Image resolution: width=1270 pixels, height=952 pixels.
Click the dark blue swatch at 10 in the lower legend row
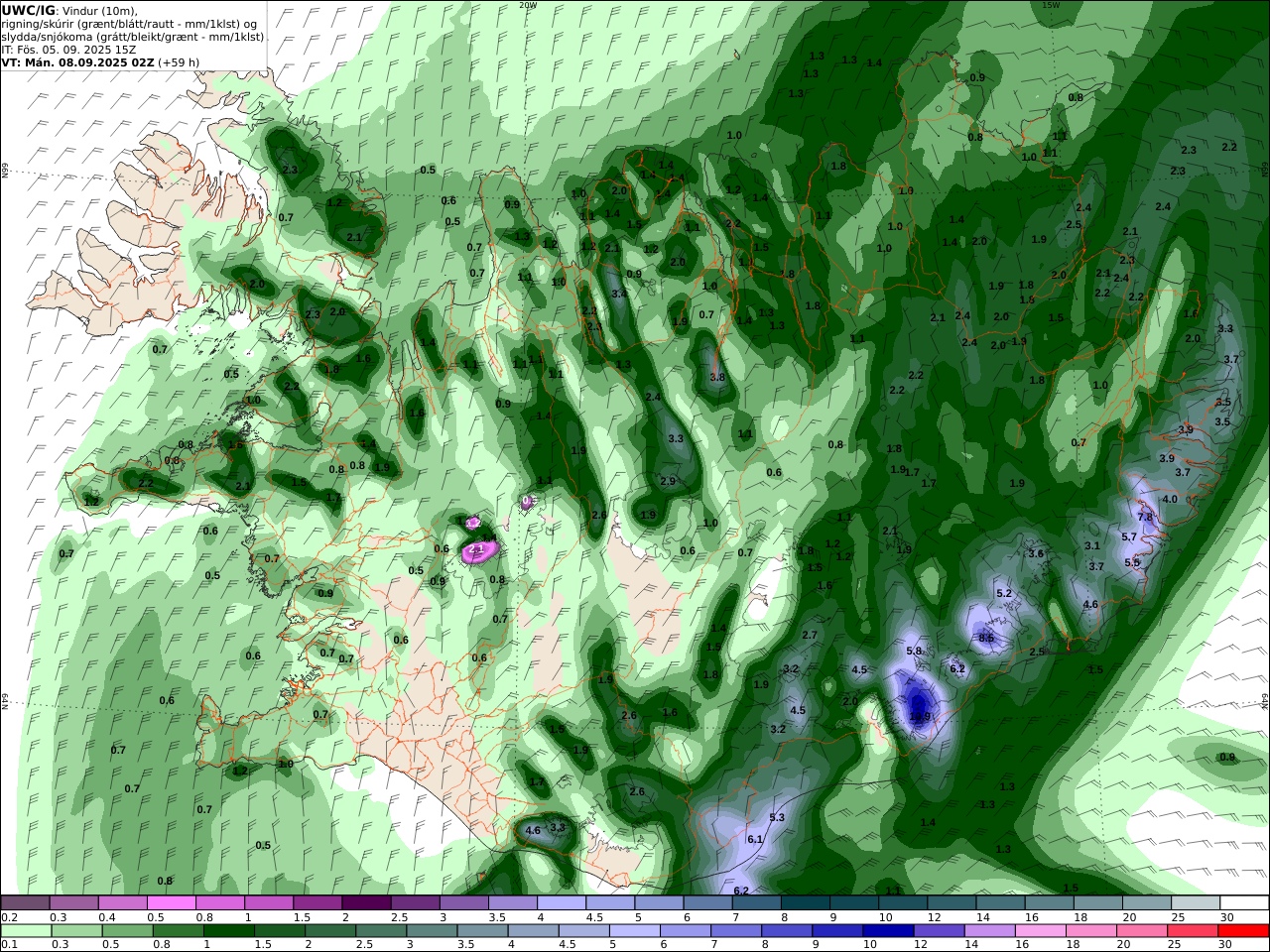(x=887, y=930)
